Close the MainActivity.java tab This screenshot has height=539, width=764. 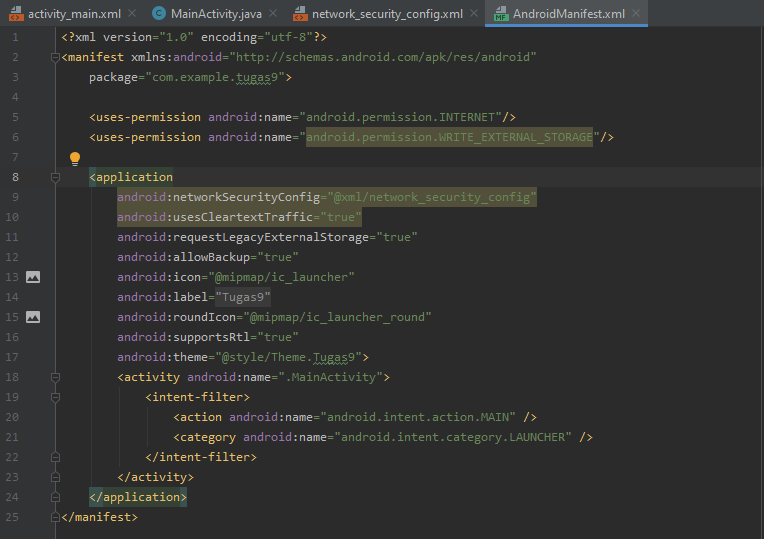(273, 14)
